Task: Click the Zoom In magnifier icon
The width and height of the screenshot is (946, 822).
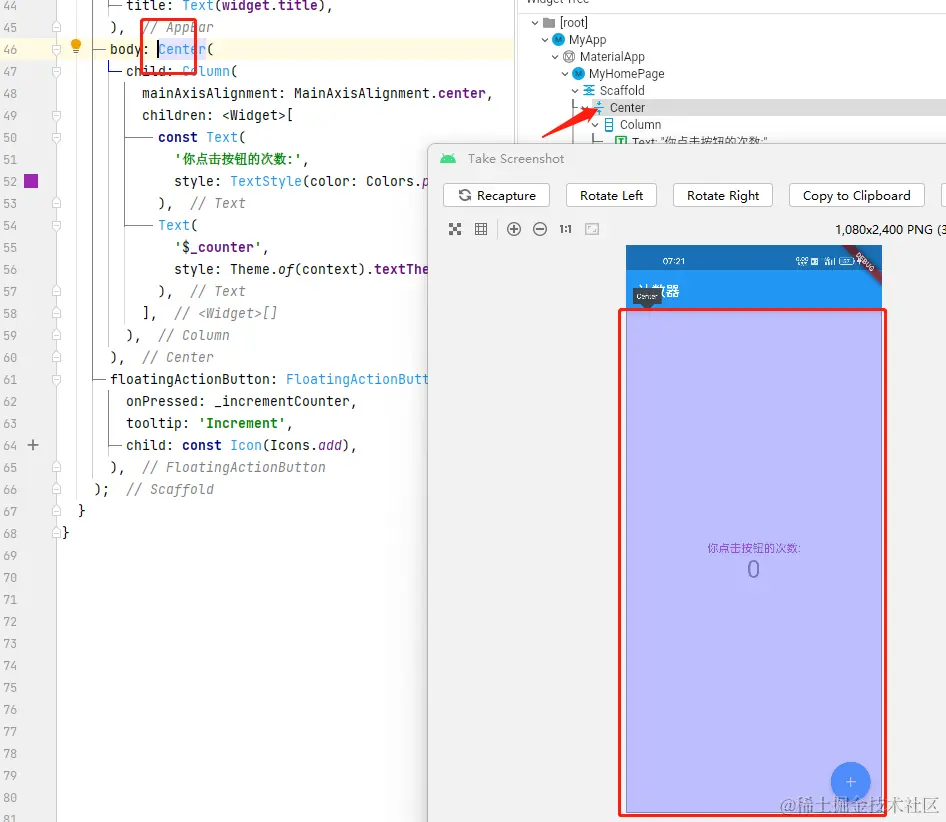Action: (514, 229)
